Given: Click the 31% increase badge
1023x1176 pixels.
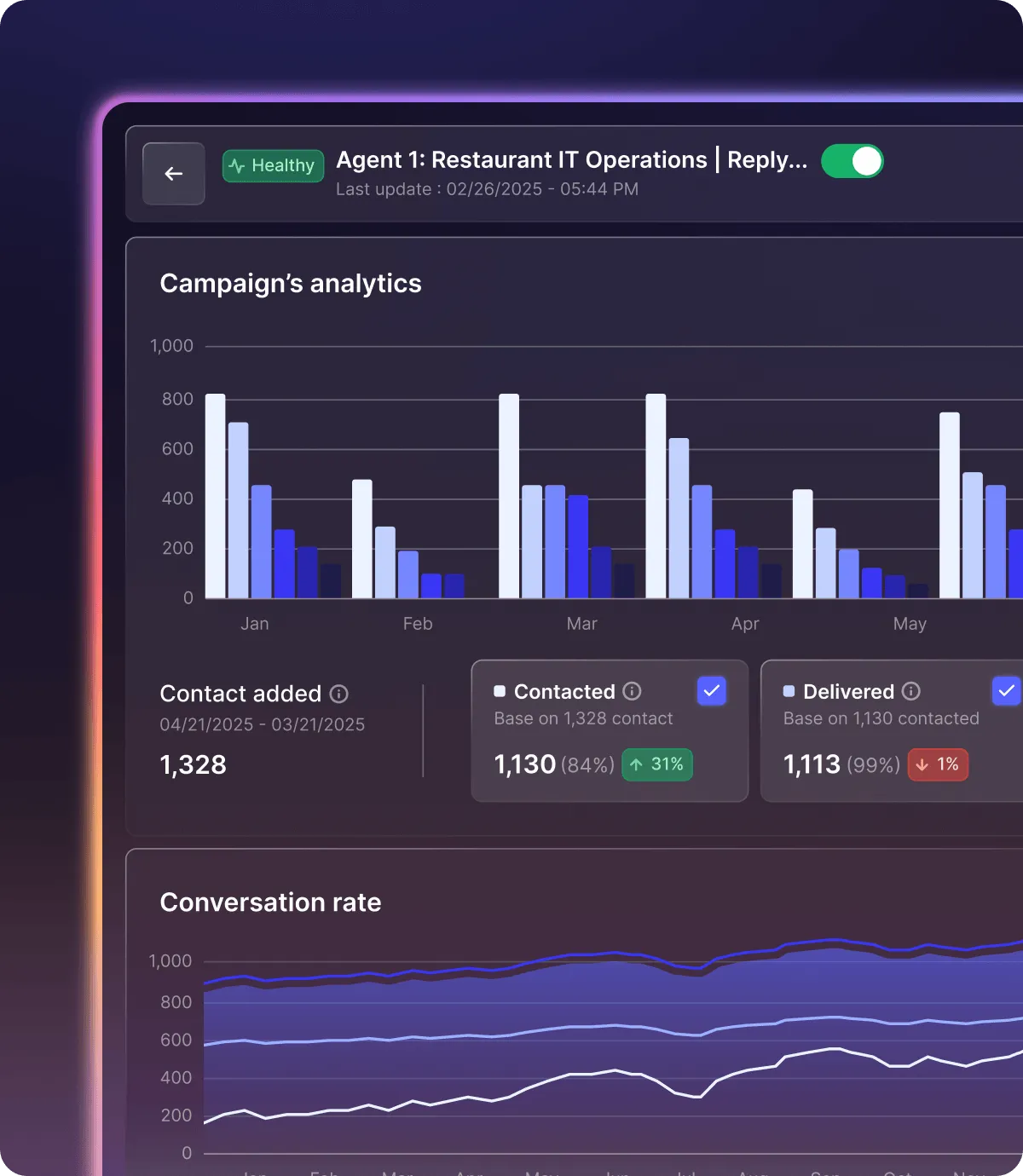Looking at the screenshot, I should [x=656, y=764].
